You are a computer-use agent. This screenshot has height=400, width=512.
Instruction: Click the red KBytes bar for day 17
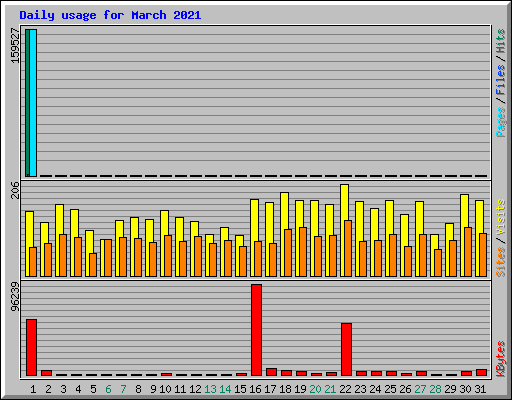(271, 372)
